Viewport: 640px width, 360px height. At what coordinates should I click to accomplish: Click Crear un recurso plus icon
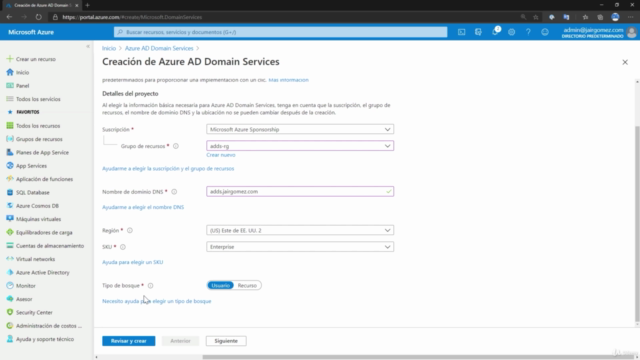point(10,59)
